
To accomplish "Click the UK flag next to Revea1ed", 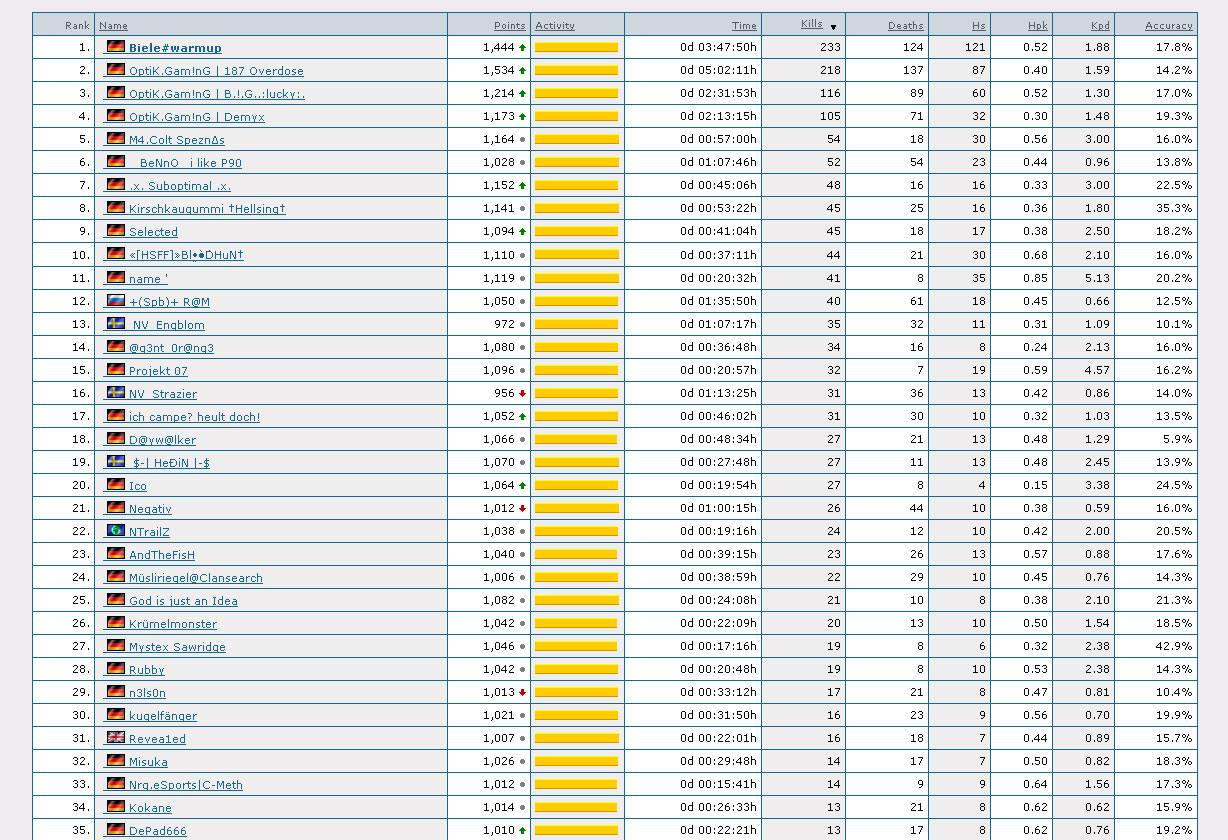I will point(116,738).
